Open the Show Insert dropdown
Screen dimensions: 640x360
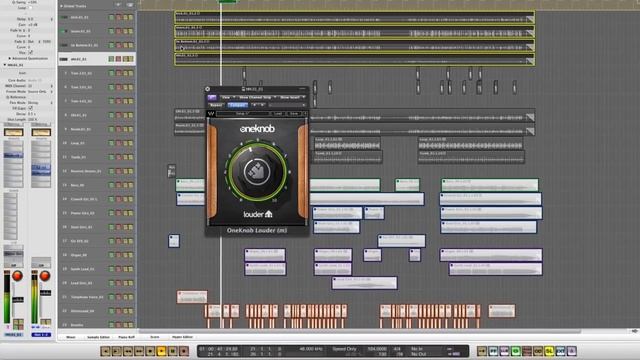(292, 98)
